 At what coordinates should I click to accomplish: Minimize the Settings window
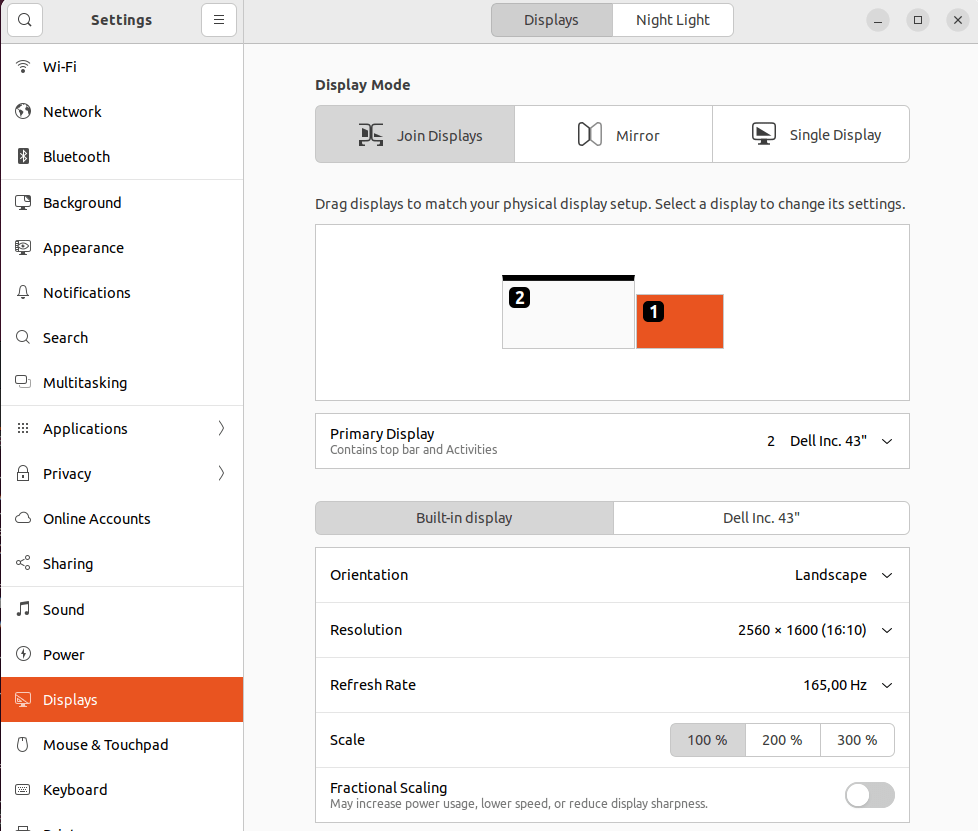click(x=878, y=21)
